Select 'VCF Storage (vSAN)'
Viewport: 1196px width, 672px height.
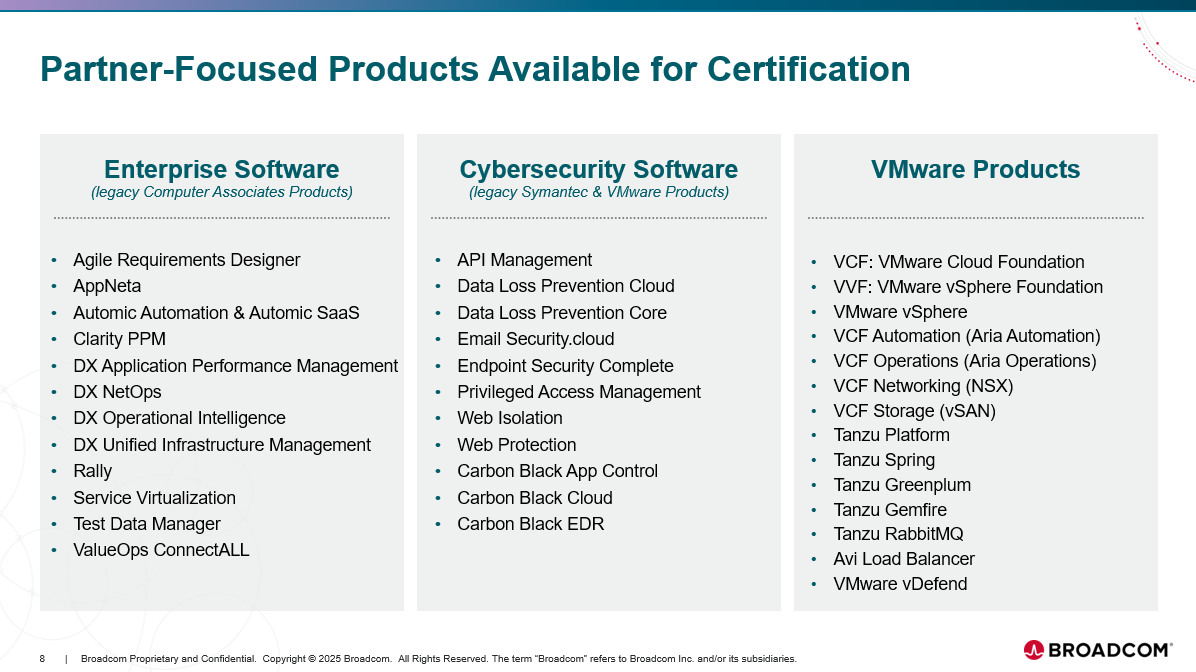click(x=915, y=411)
